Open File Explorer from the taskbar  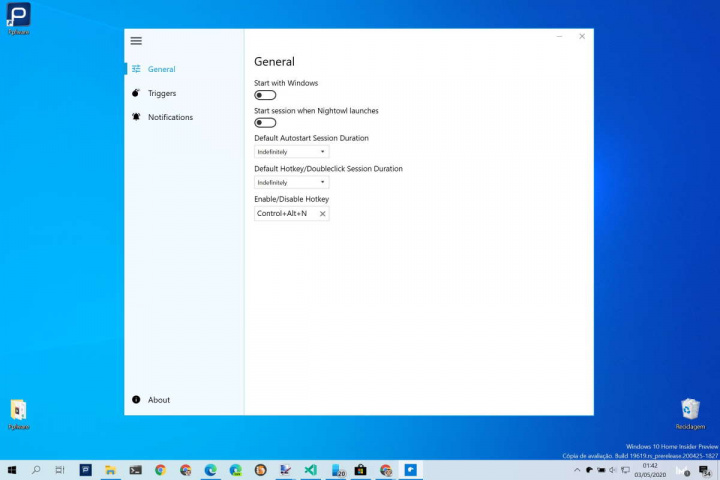click(x=110, y=470)
